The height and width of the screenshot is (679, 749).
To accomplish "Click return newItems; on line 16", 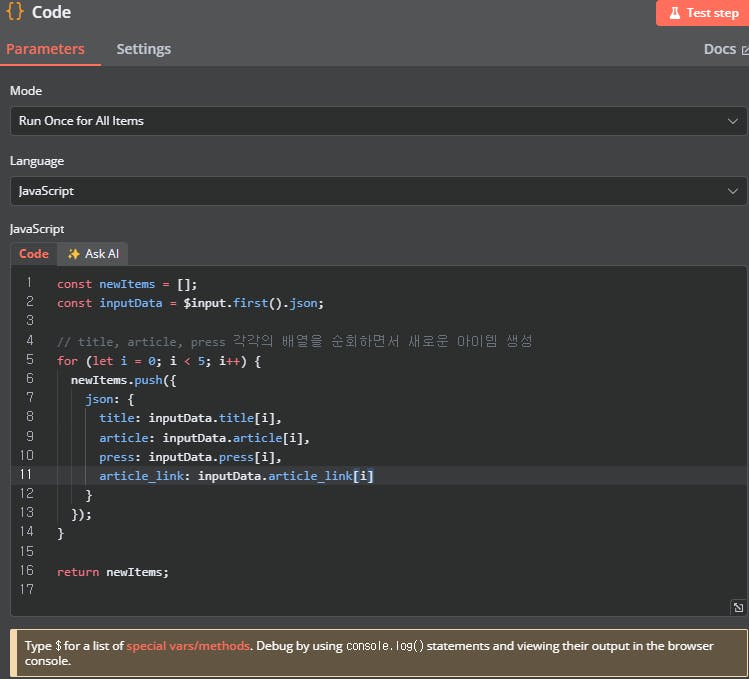I will [113, 572].
